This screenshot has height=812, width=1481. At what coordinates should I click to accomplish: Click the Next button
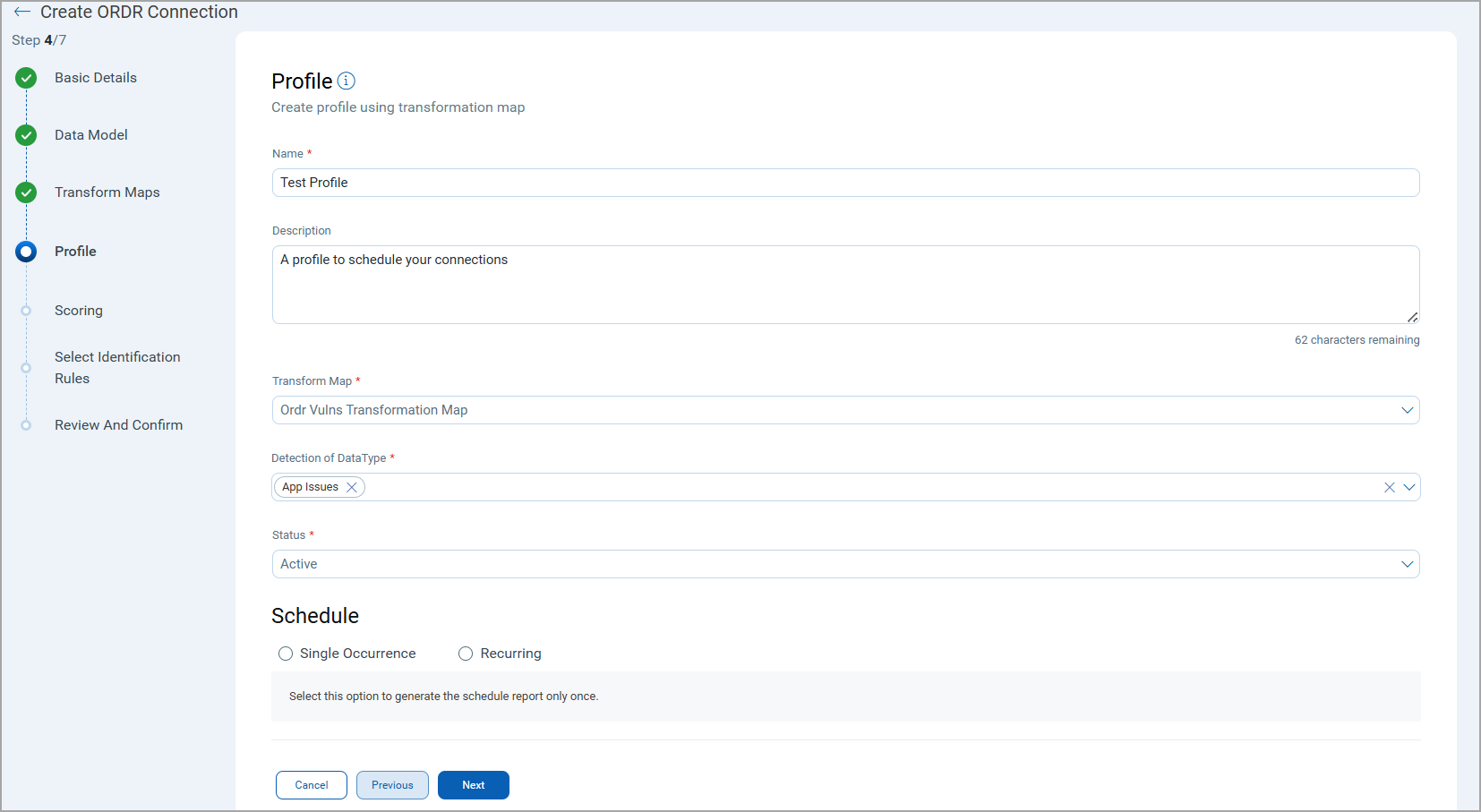click(473, 785)
